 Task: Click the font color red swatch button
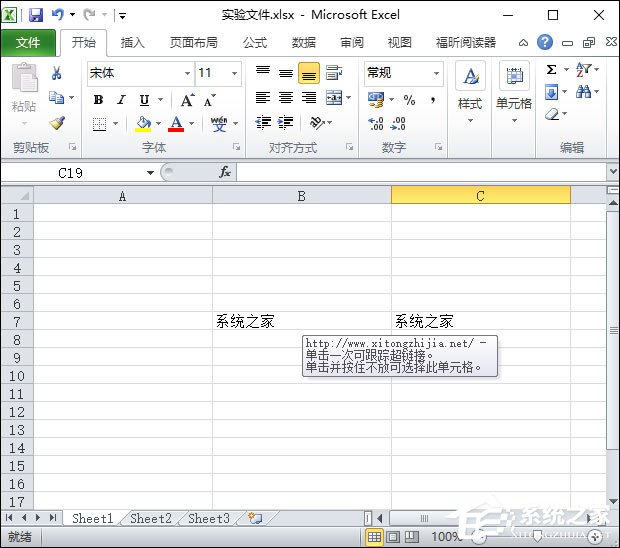(x=176, y=124)
